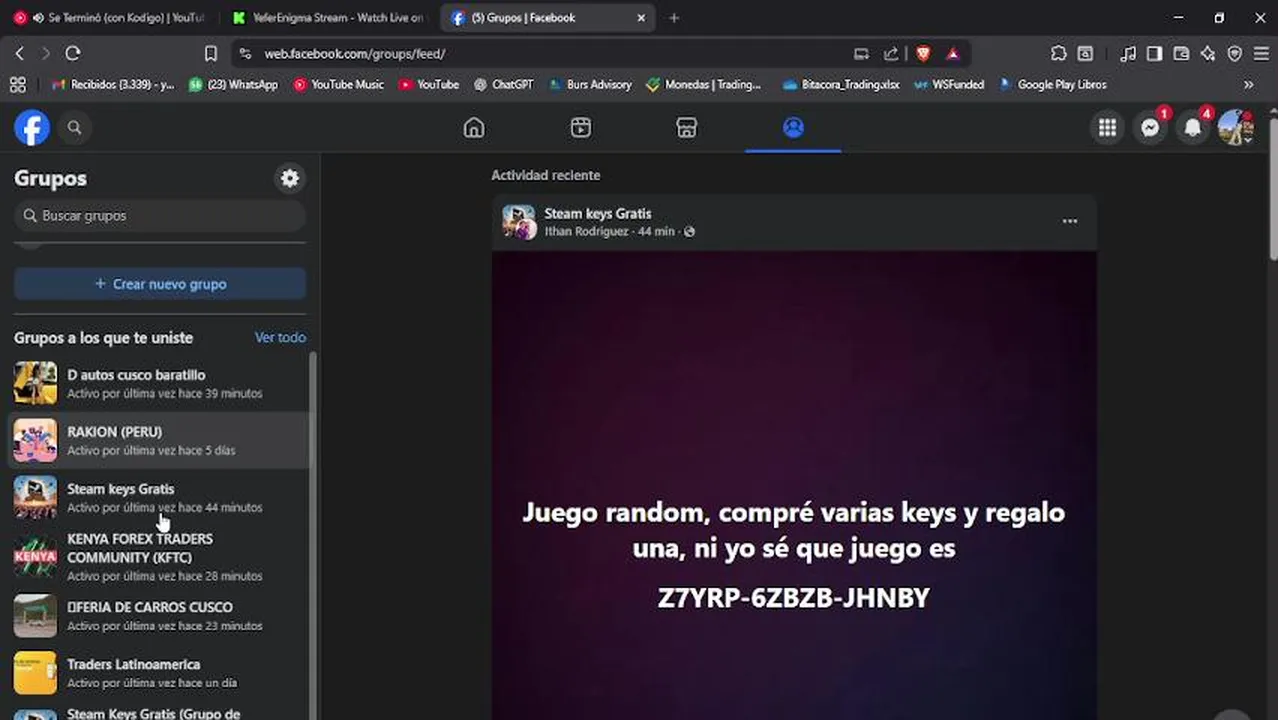Open the account profile picture menu
1278x720 pixels.
(x=1236, y=128)
